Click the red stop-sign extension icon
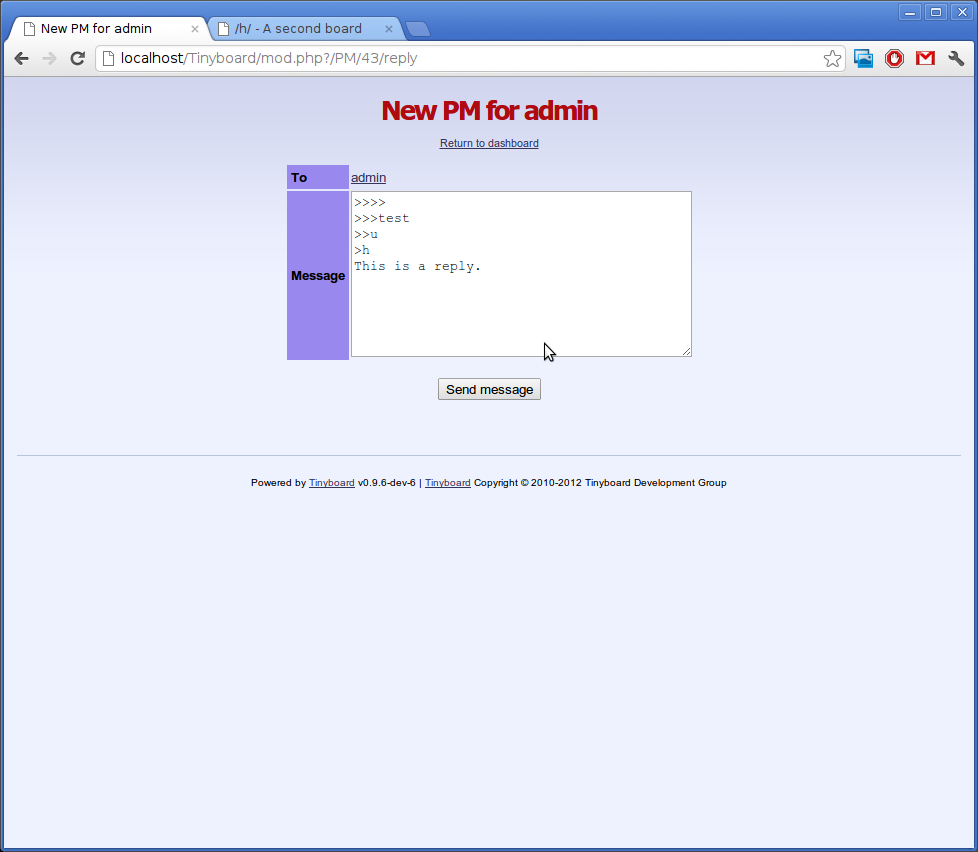This screenshot has height=852, width=978. pyautogui.click(x=894, y=59)
